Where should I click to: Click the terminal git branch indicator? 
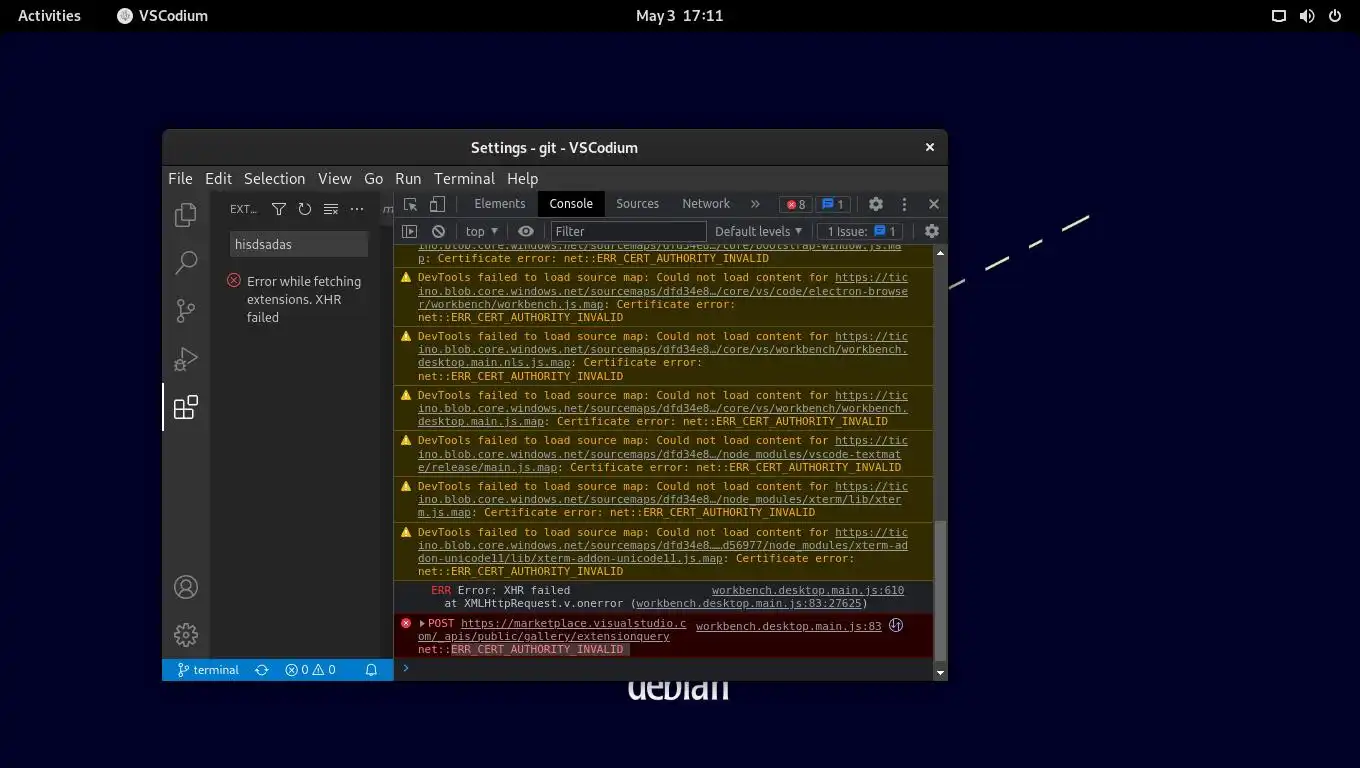click(x=208, y=670)
